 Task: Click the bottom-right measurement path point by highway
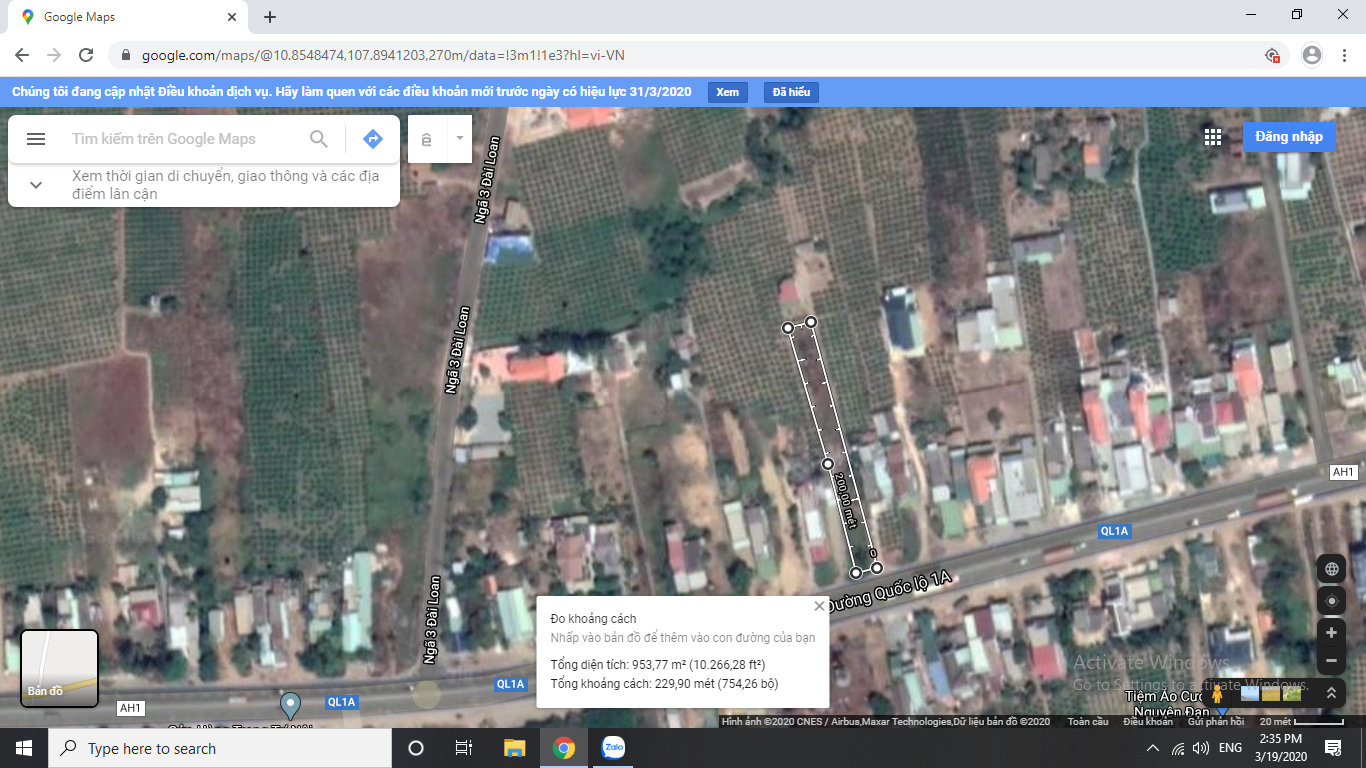[877, 568]
